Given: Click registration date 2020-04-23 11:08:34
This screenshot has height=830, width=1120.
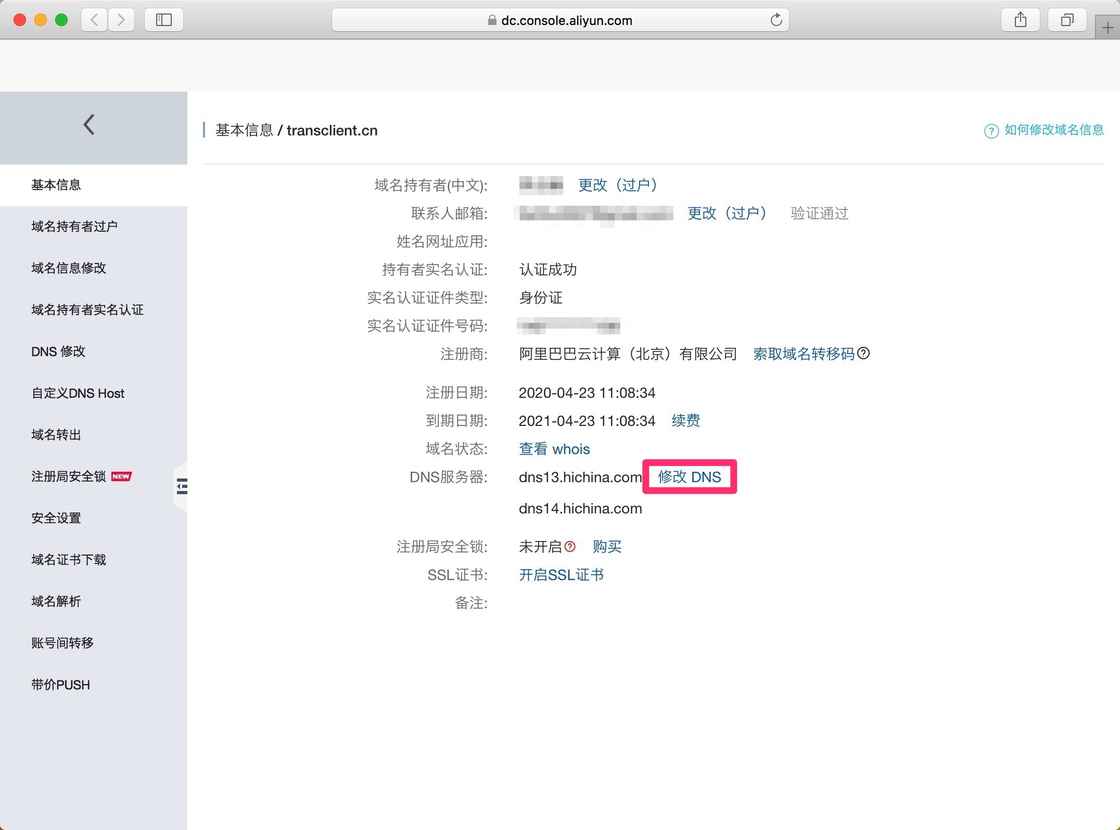Looking at the screenshot, I should (587, 393).
